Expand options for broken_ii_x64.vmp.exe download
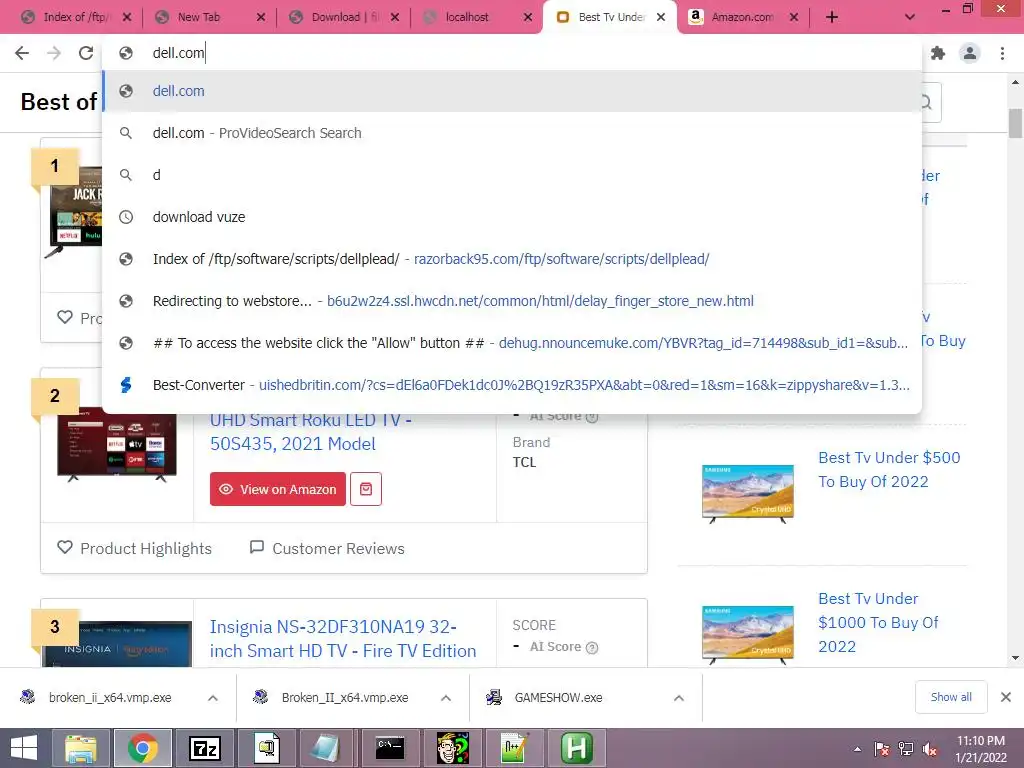This screenshot has width=1024, height=768. (x=213, y=698)
